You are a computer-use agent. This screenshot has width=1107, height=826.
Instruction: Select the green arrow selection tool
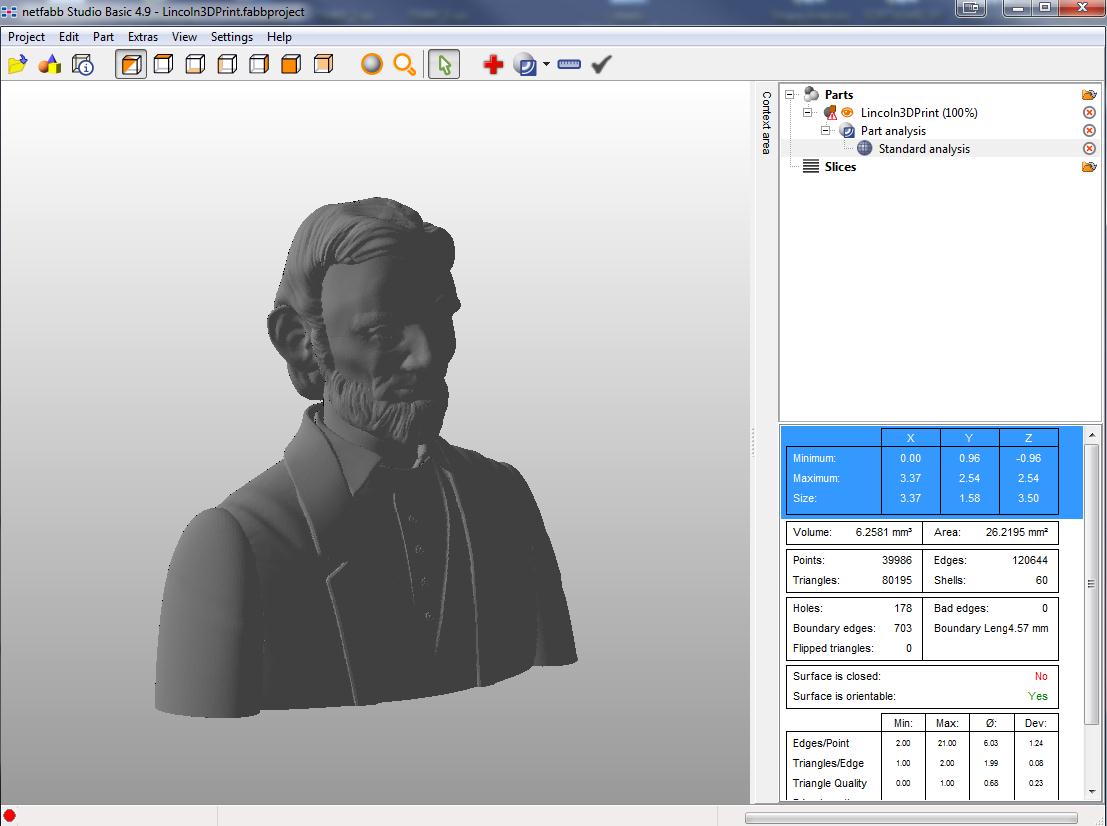coord(444,65)
